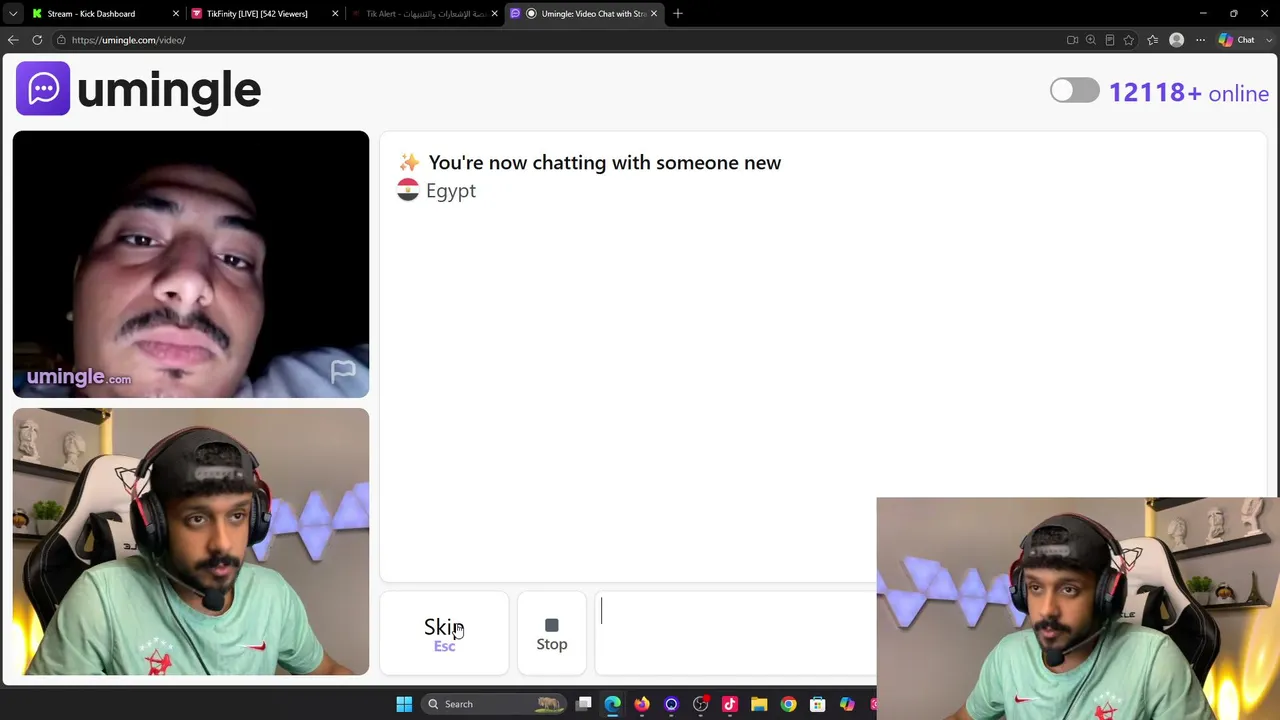Close the TikFinity tab
Viewport: 1280px width, 720px height.
[x=335, y=14]
